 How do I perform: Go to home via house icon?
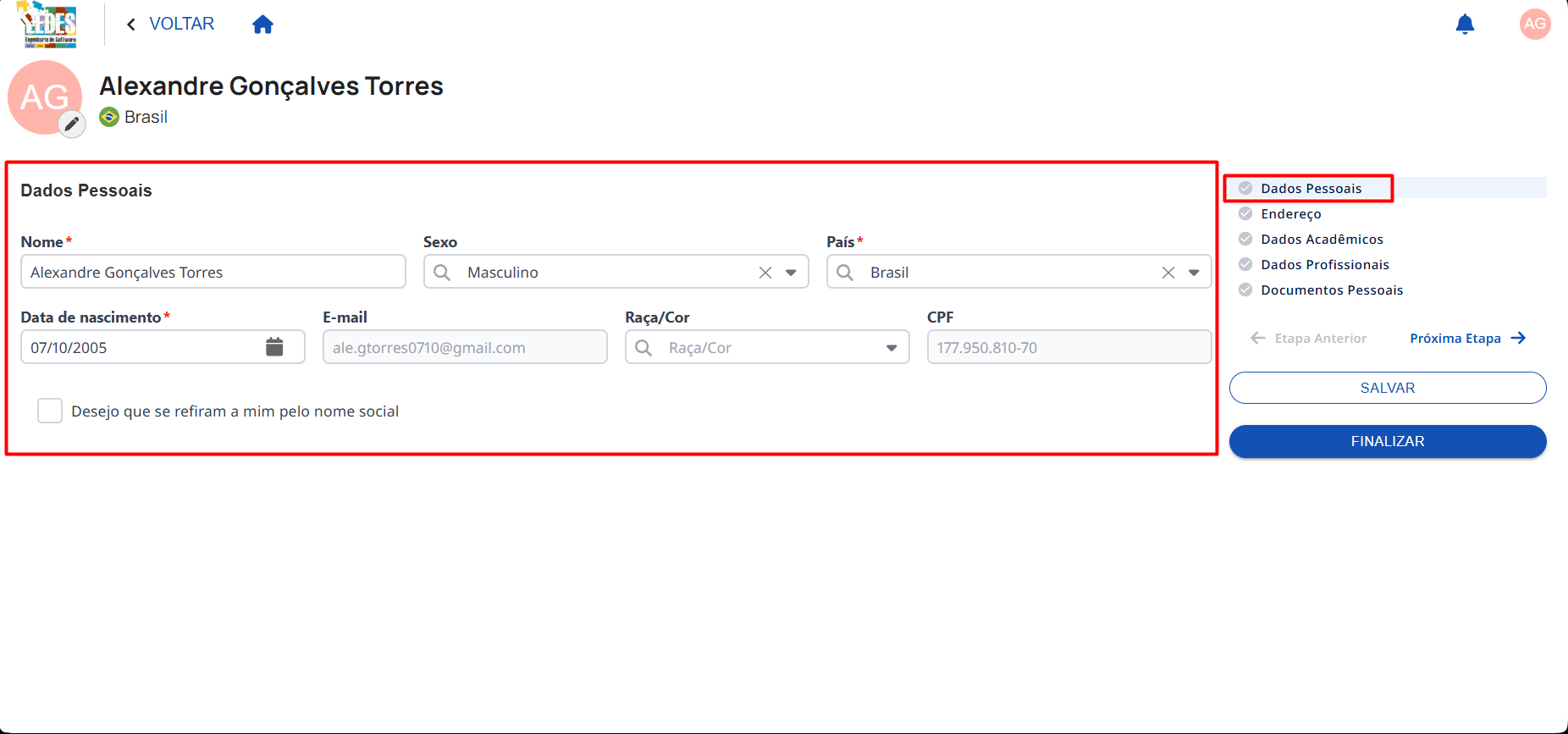tap(263, 25)
